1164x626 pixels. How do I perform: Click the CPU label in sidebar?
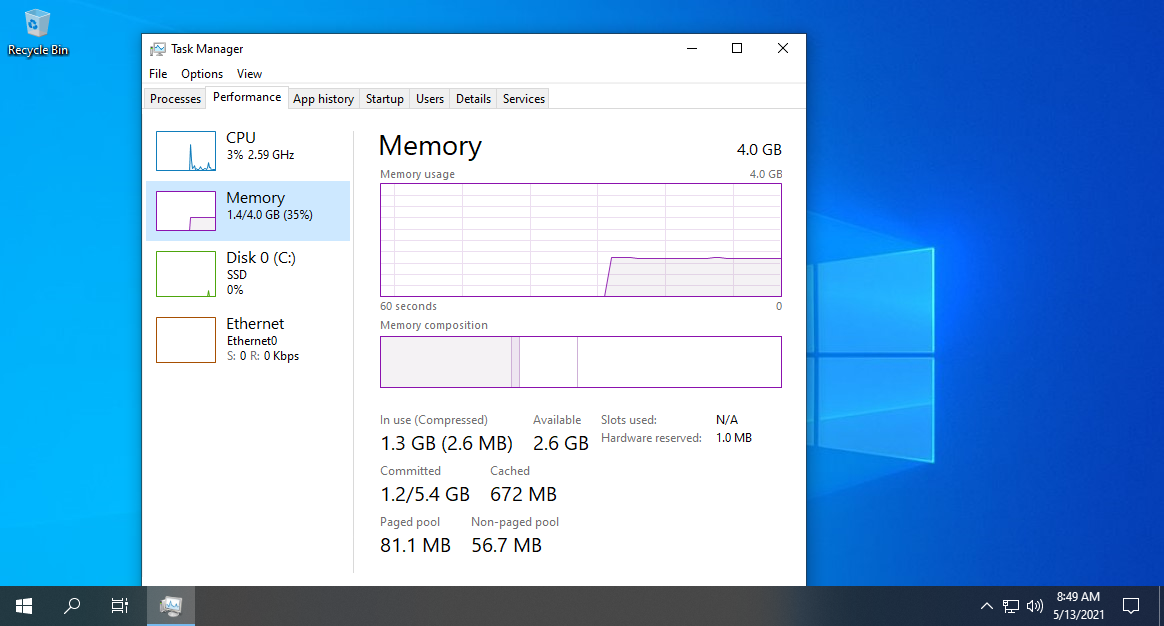pyautogui.click(x=241, y=138)
